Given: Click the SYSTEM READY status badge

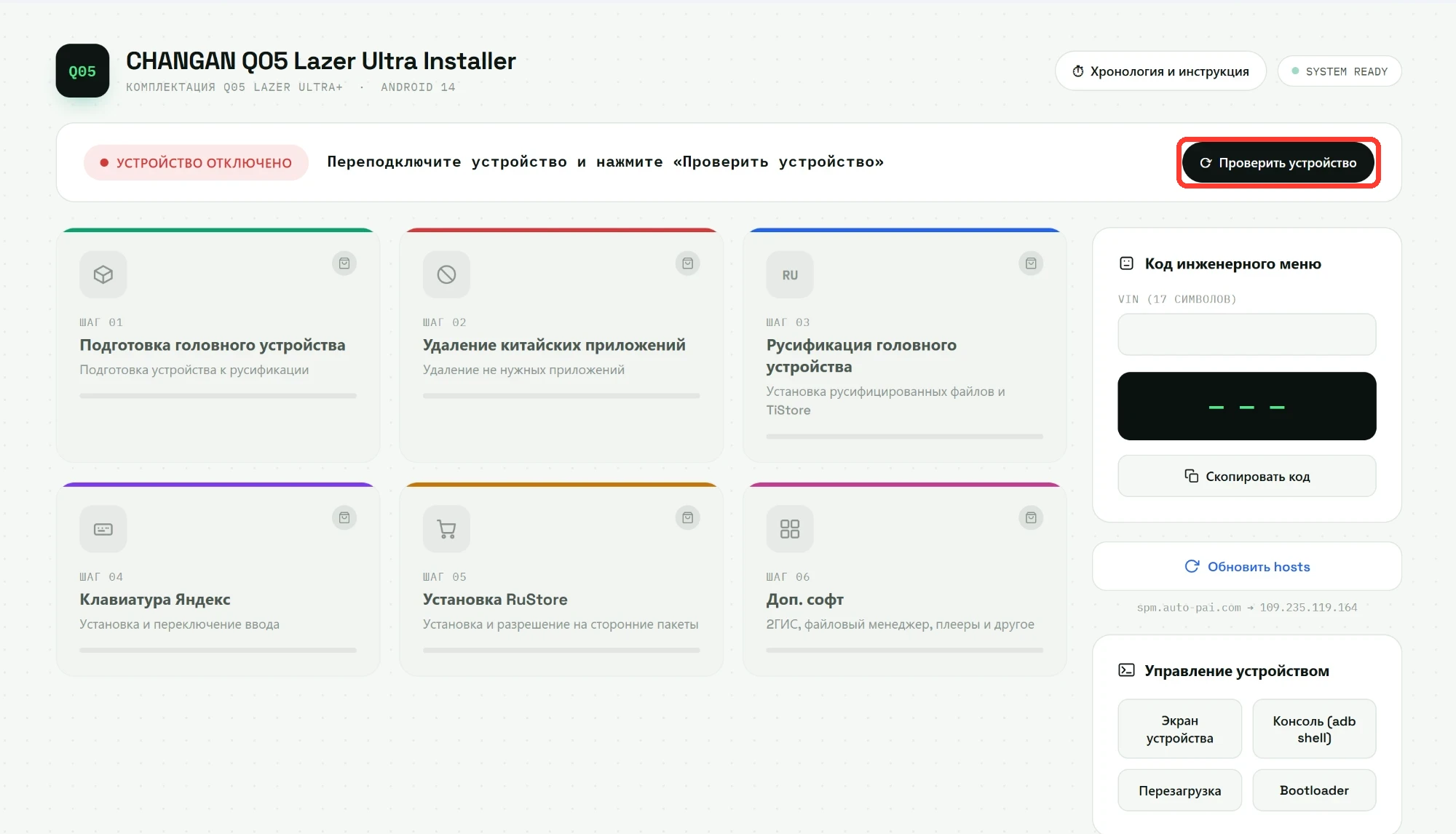Looking at the screenshot, I should point(1340,71).
